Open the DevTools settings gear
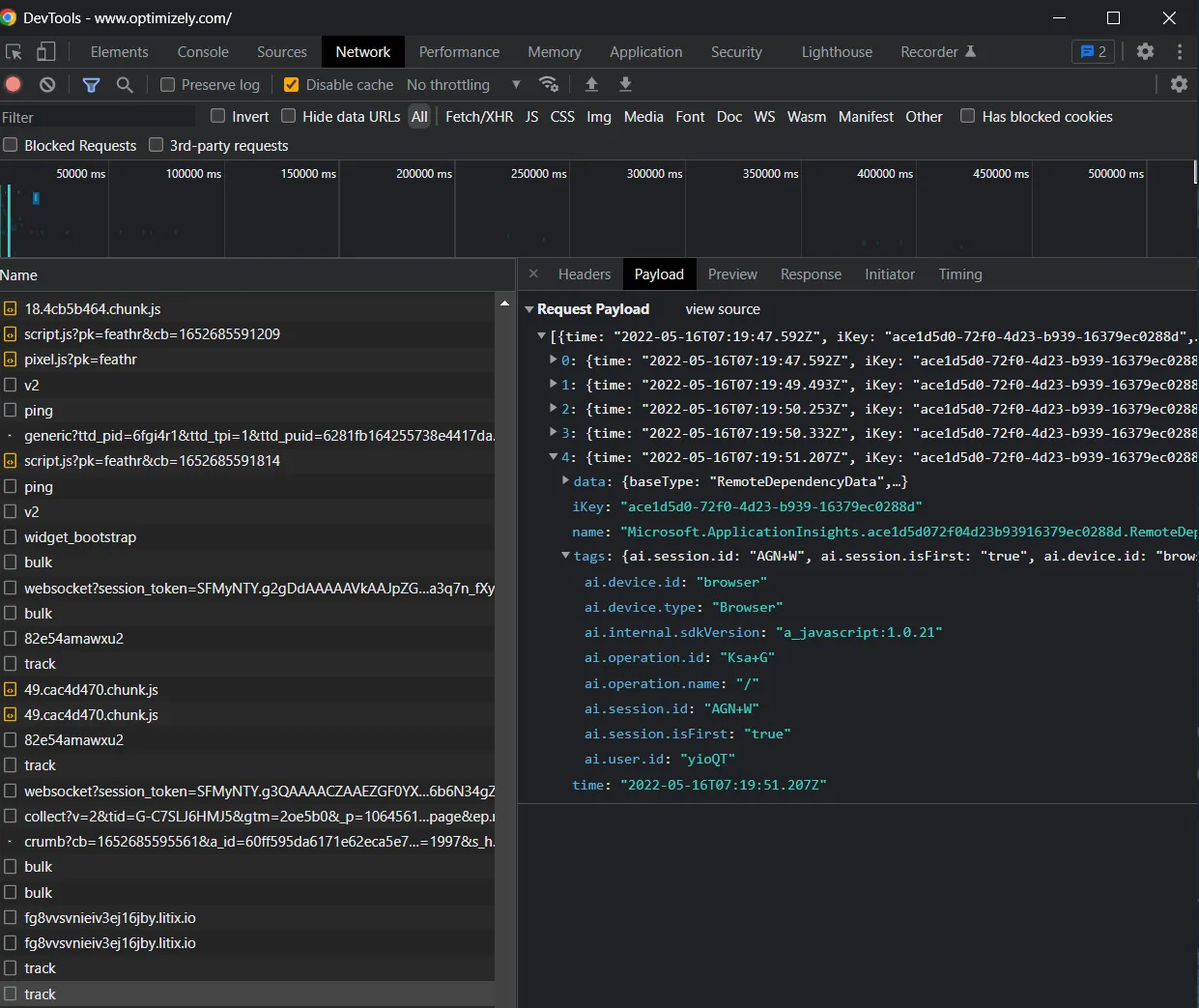Image resolution: width=1199 pixels, height=1008 pixels. 1145,52
